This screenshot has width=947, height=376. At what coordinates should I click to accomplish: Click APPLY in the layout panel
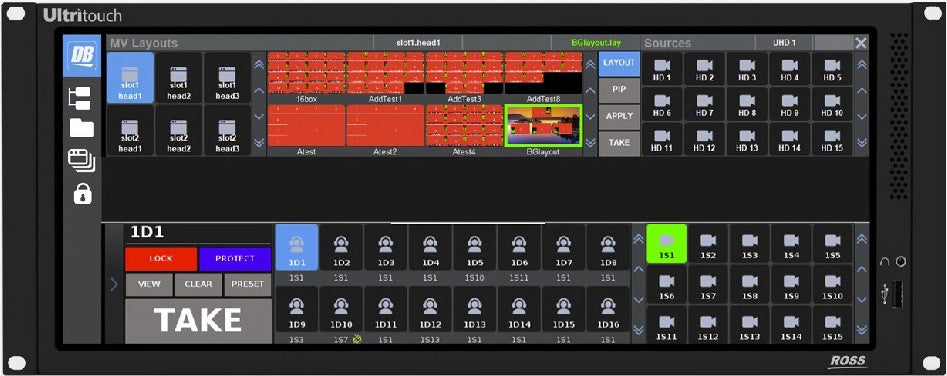620,116
